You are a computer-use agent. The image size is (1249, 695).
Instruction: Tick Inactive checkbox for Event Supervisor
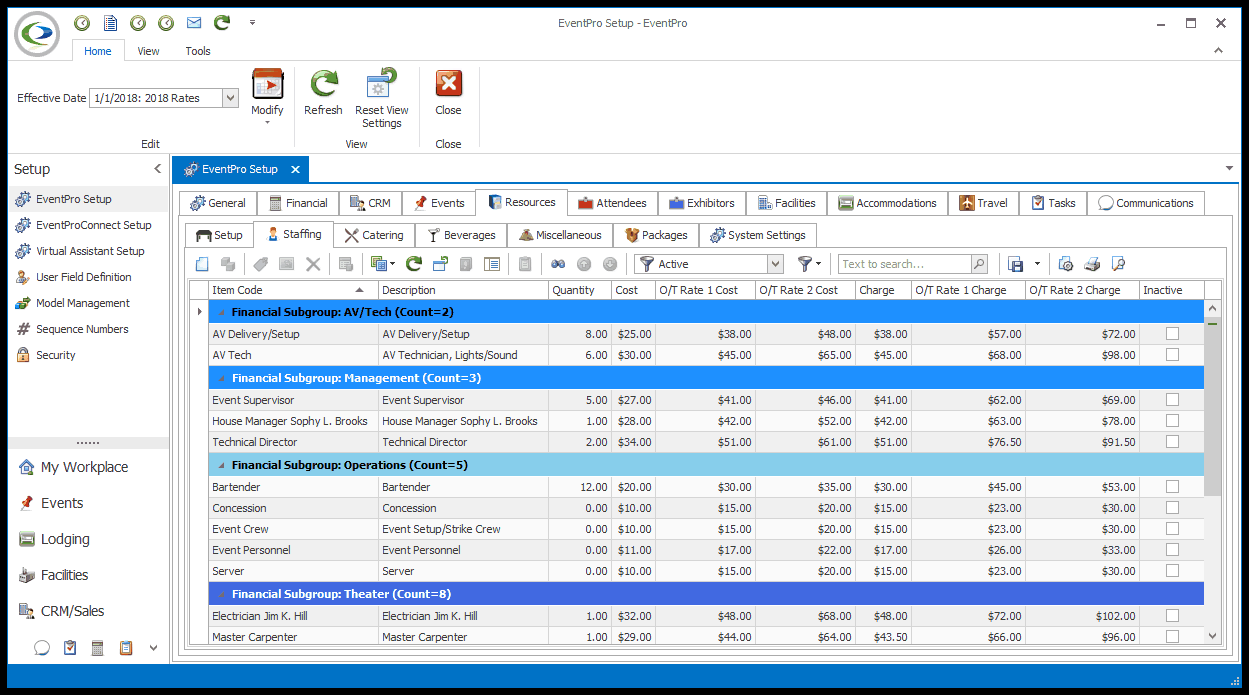(x=1172, y=400)
